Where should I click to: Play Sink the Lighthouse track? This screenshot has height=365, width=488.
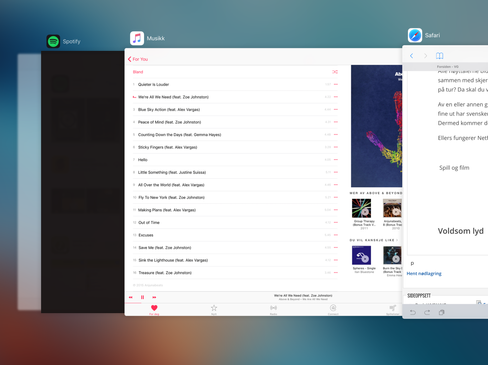236,260
